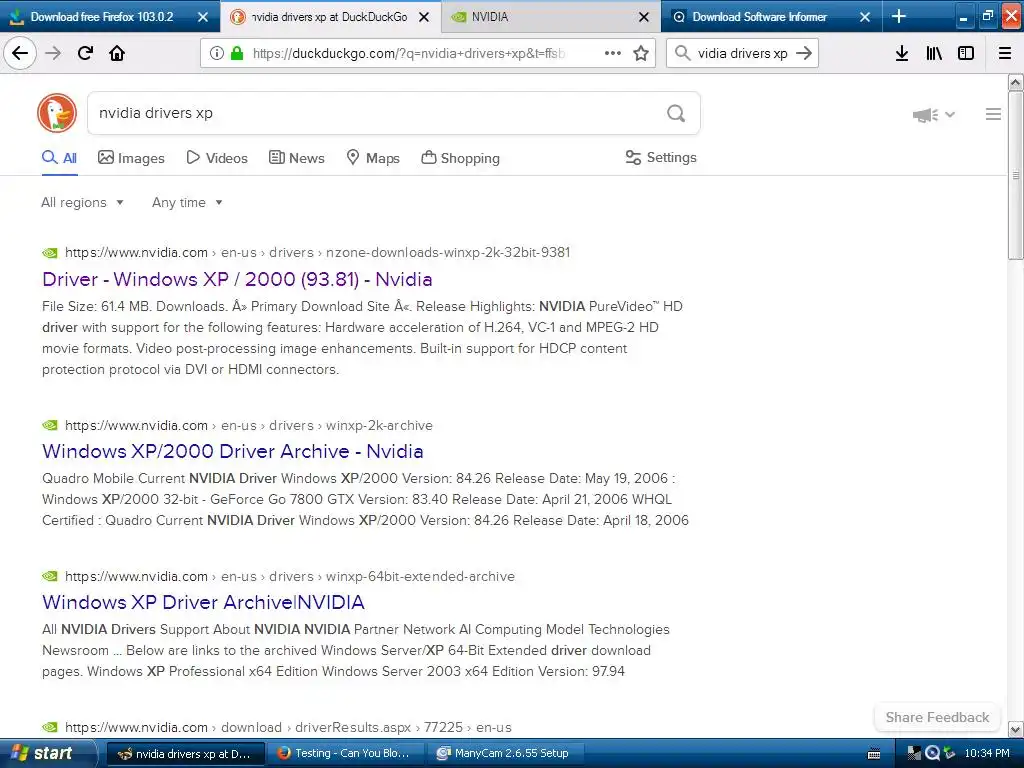Click the DuckDuckGo search magnifier button
Image resolution: width=1024 pixels, height=768 pixels.
coord(676,113)
